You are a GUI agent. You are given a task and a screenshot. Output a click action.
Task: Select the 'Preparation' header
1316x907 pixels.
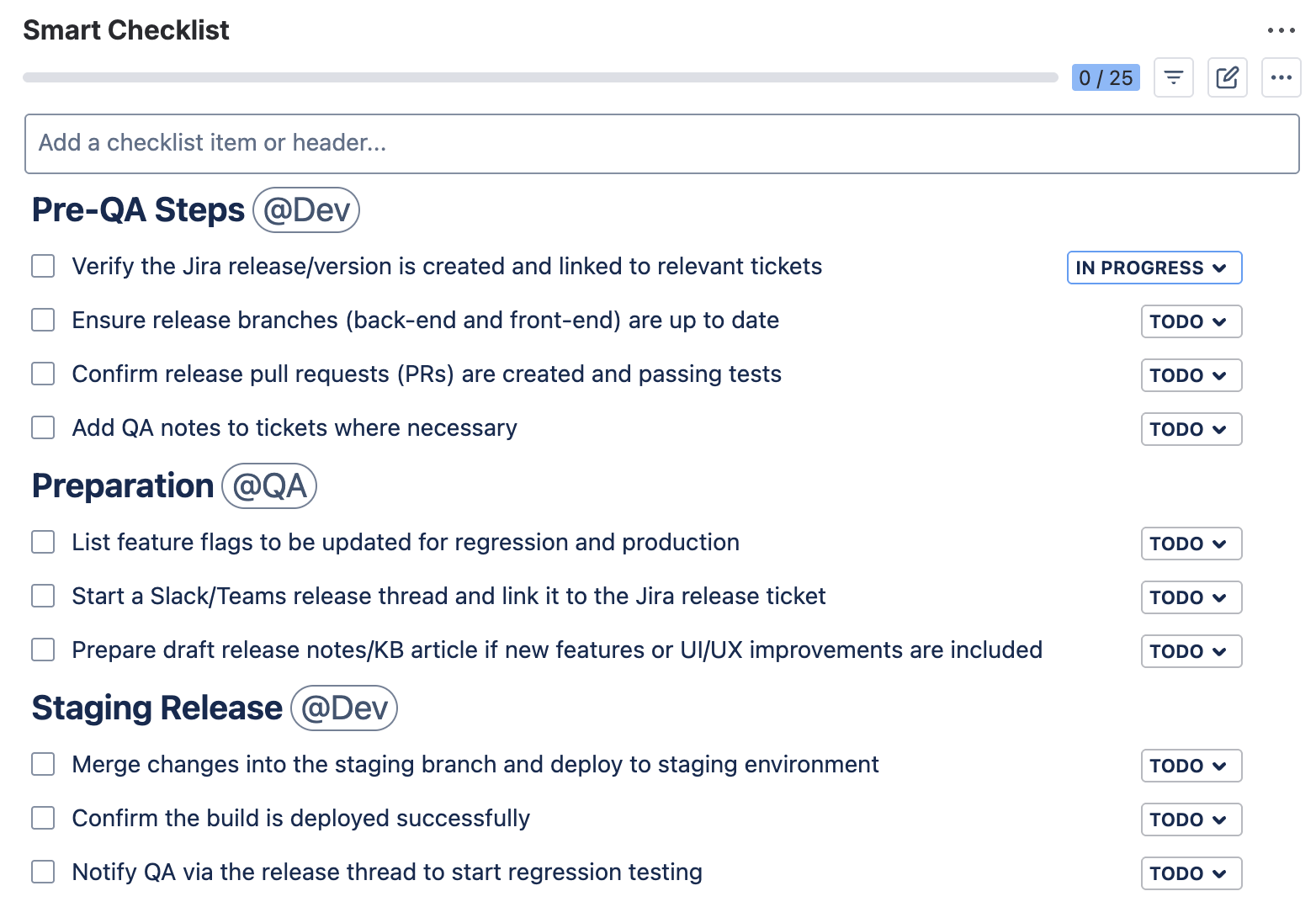coord(123,485)
